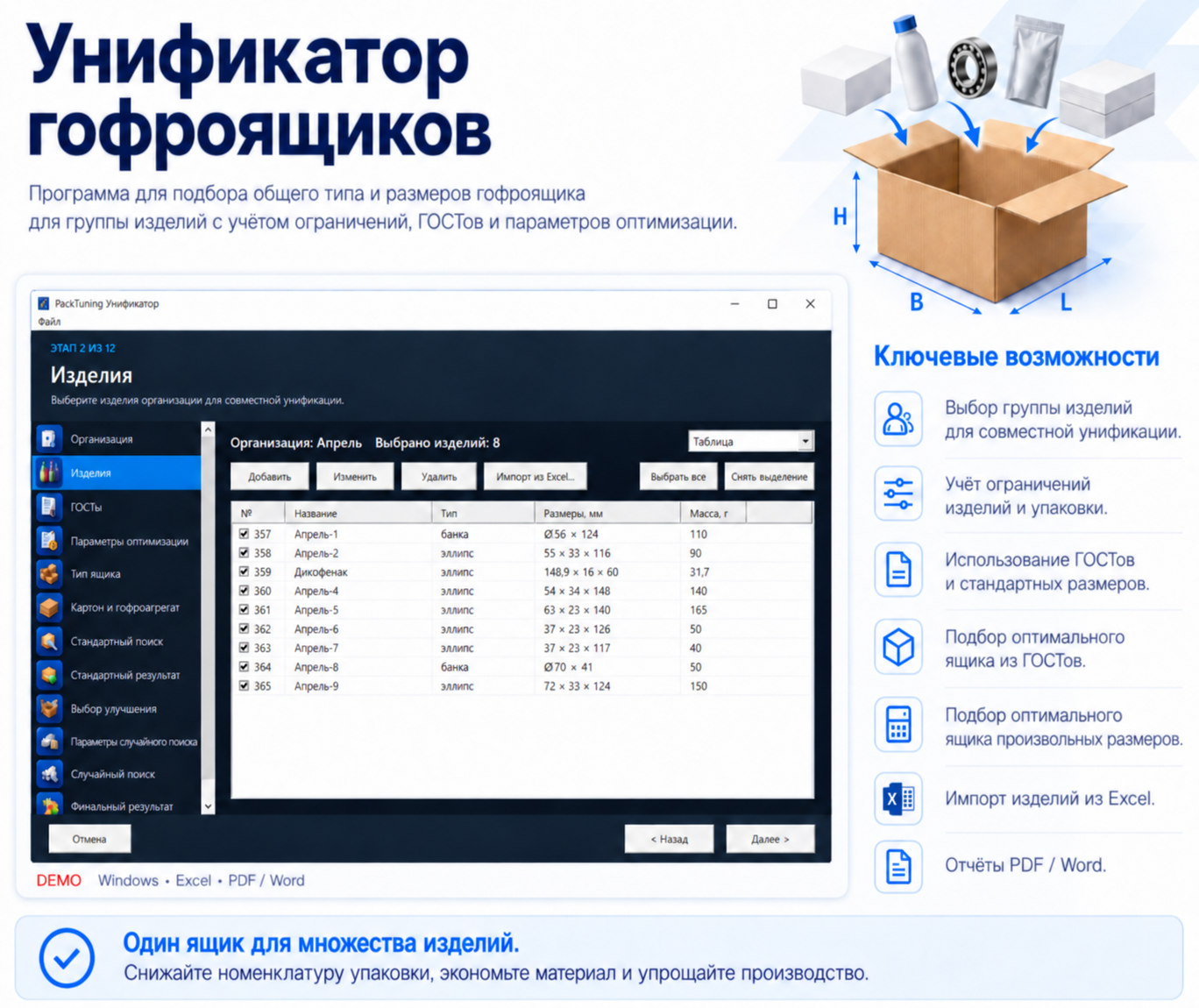Click the Выбор улучшения sidebar icon
This screenshot has height=1008, width=1199.
point(49,708)
